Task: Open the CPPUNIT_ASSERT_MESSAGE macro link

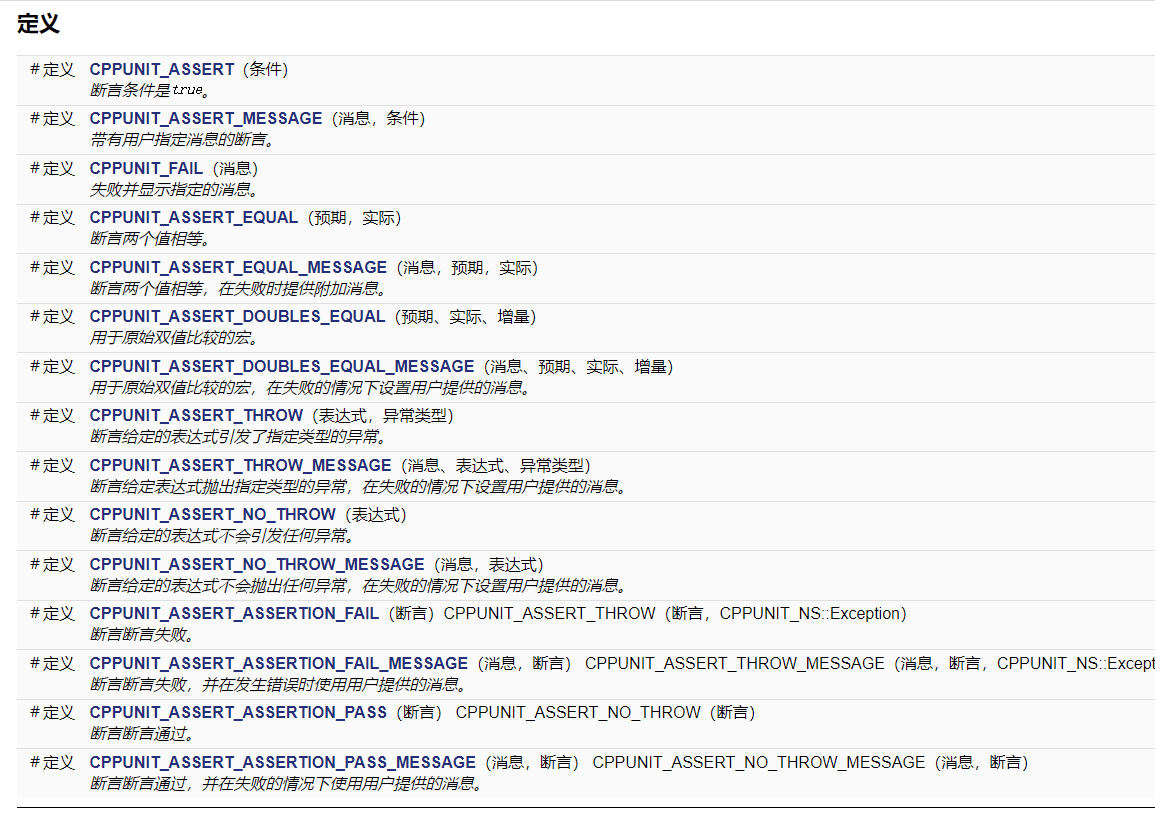Action: click(206, 119)
